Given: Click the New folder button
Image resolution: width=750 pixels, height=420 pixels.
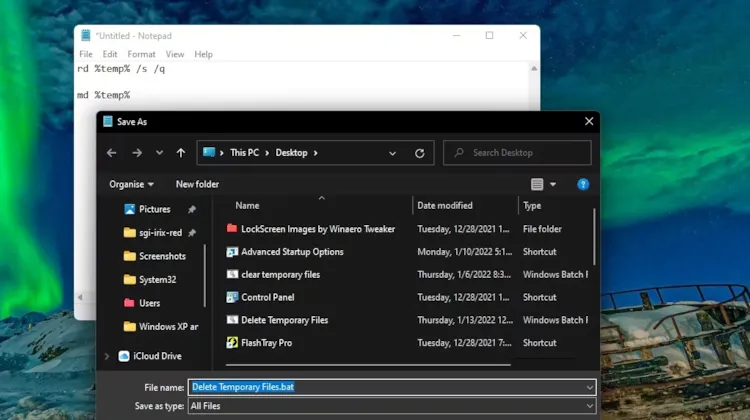Looking at the screenshot, I should point(197,184).
